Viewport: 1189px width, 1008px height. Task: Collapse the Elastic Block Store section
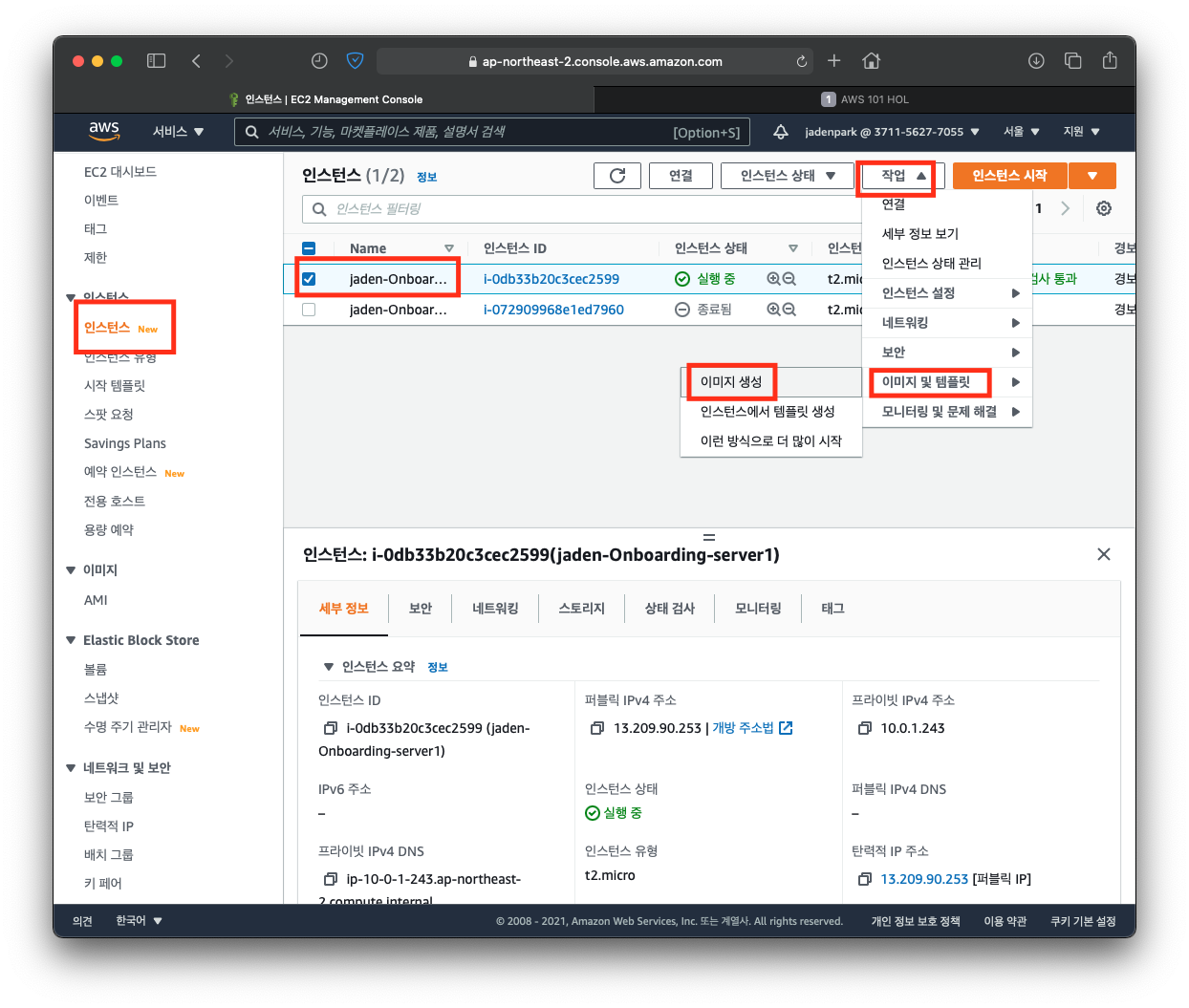tap(71, 640)
